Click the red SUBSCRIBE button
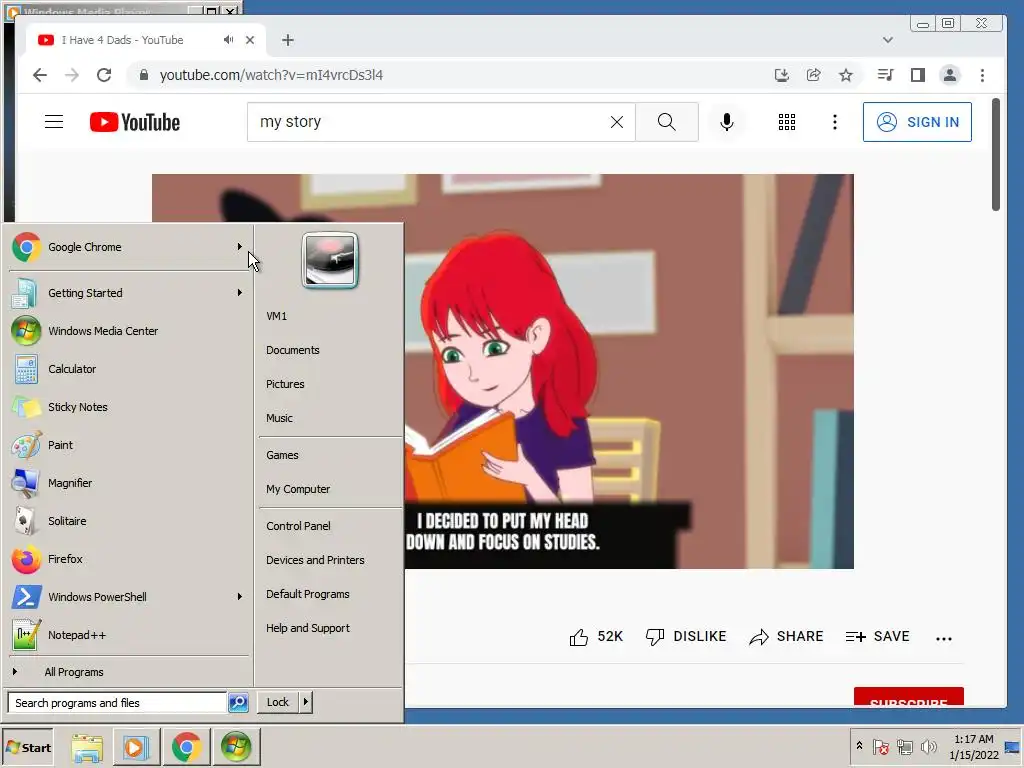Viewport: 1024px width, 768px height. 908,697
